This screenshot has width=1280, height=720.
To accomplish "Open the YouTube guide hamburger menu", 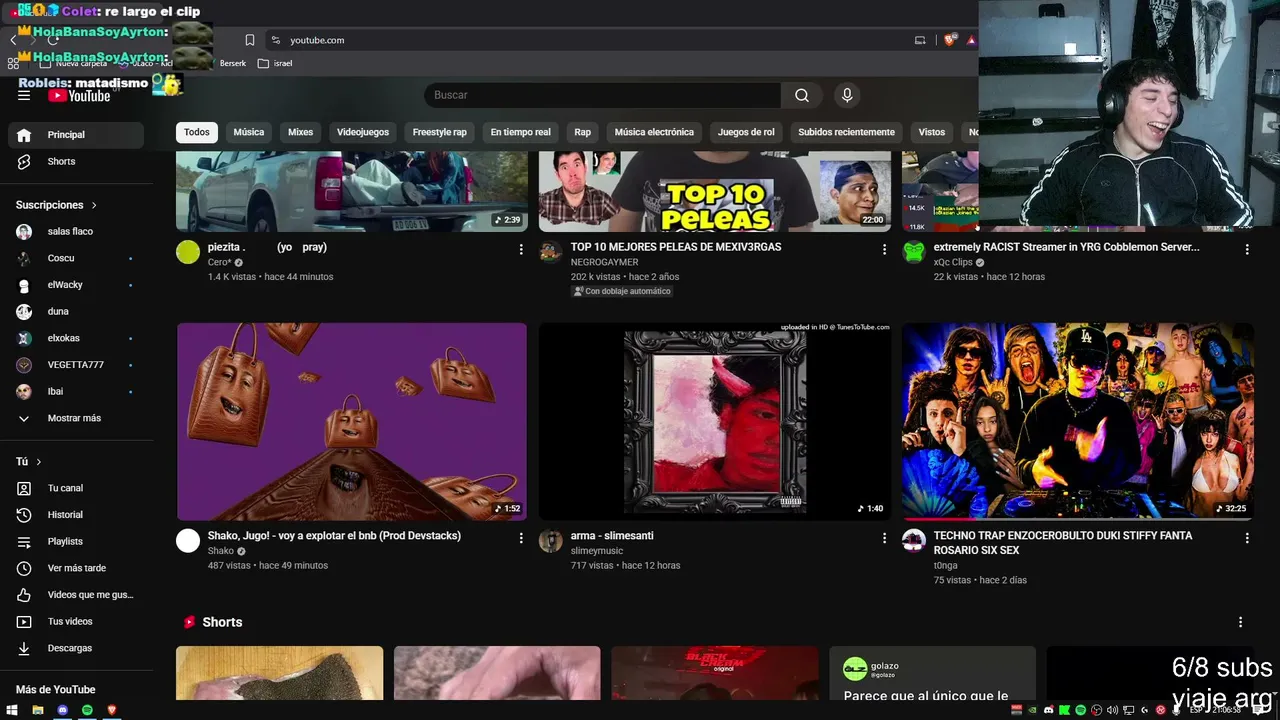I will (24, 95).
